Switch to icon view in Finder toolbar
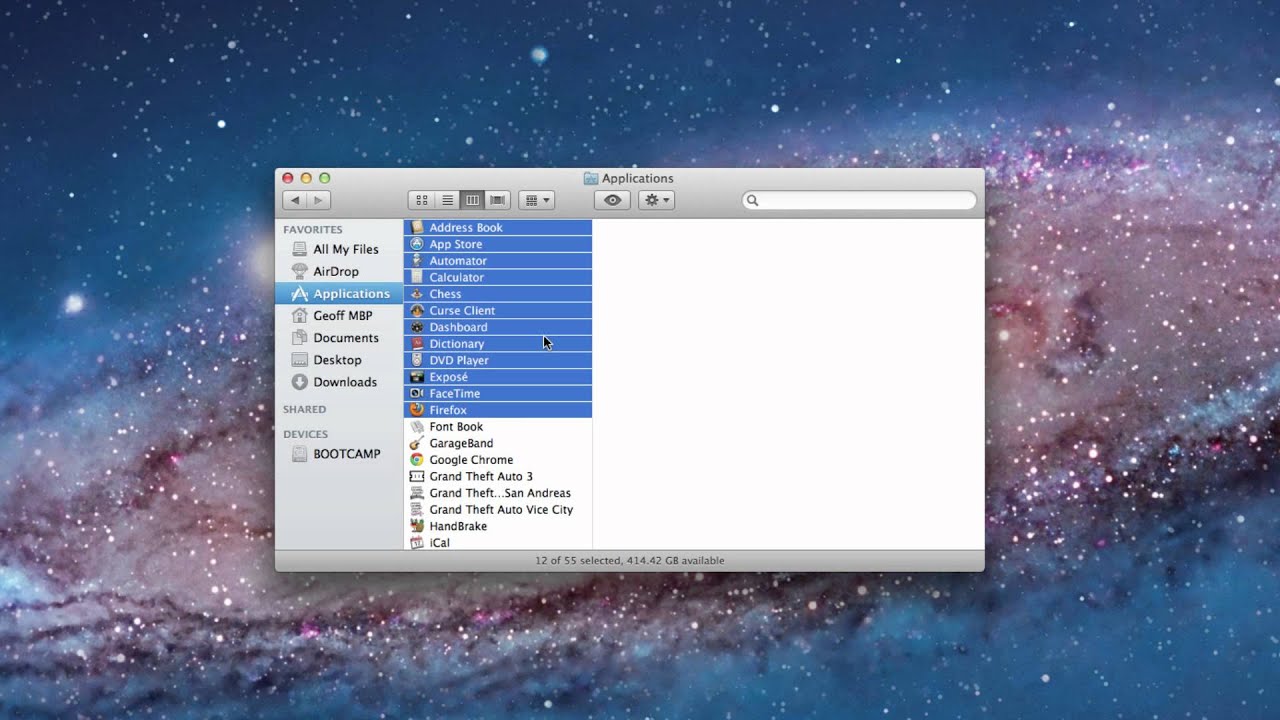This screenshot has height=720, width=1280. click(x=422, y=200)
